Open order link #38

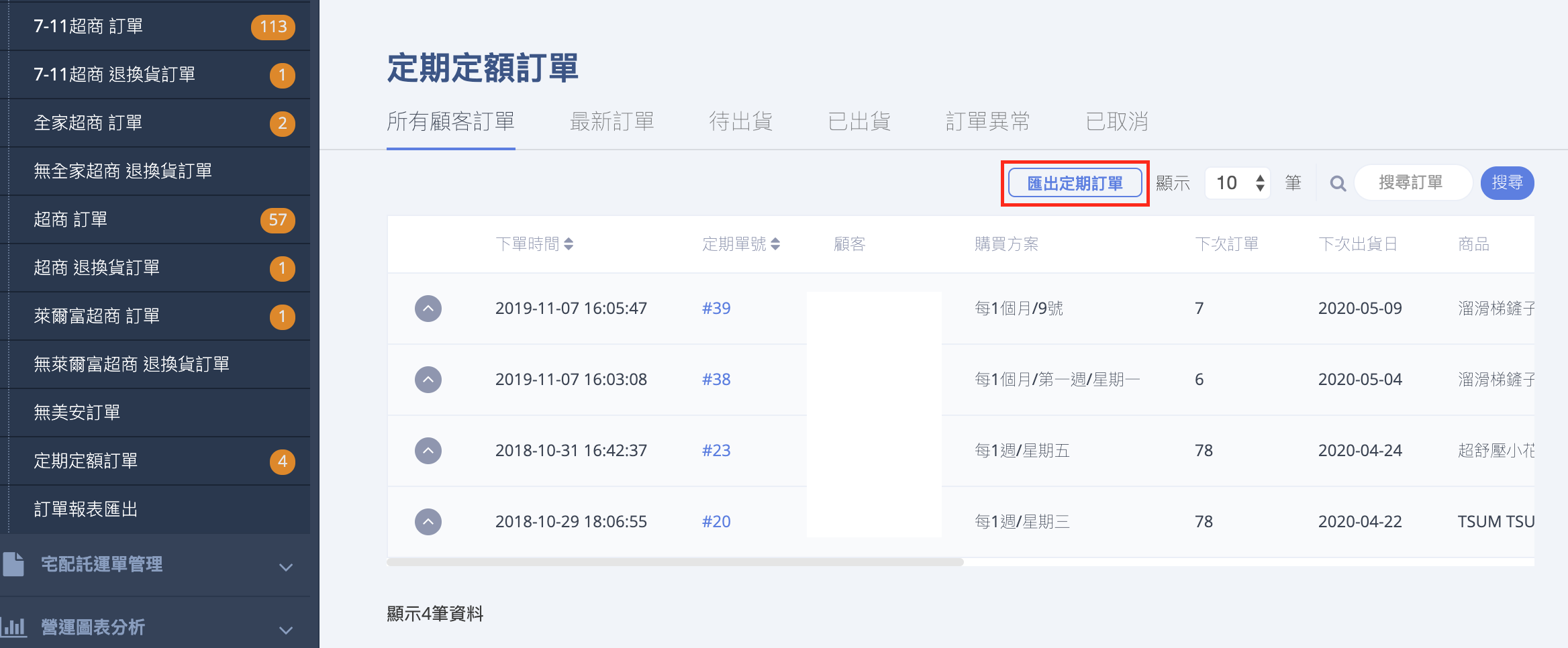(716, 380)
